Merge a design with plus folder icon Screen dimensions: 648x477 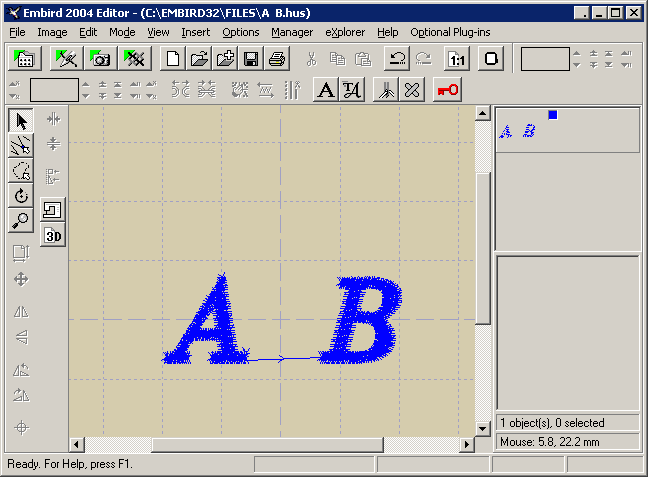click(x=225, y=59)
